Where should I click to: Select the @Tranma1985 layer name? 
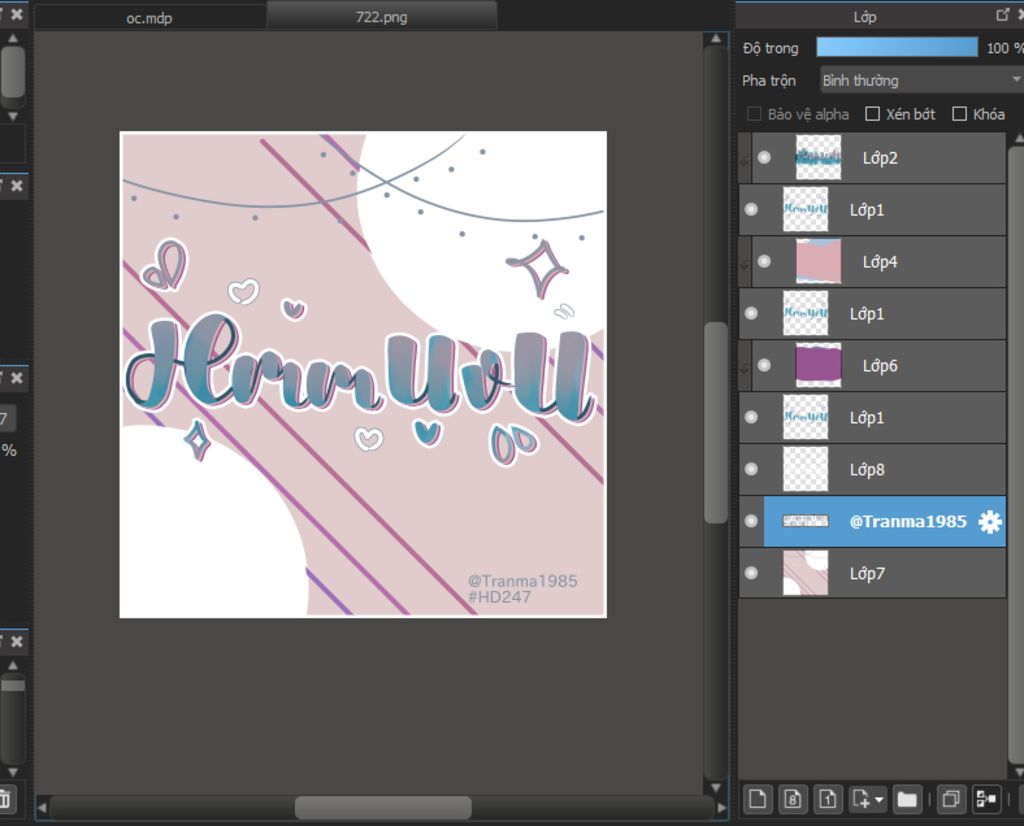coord(908,521)
